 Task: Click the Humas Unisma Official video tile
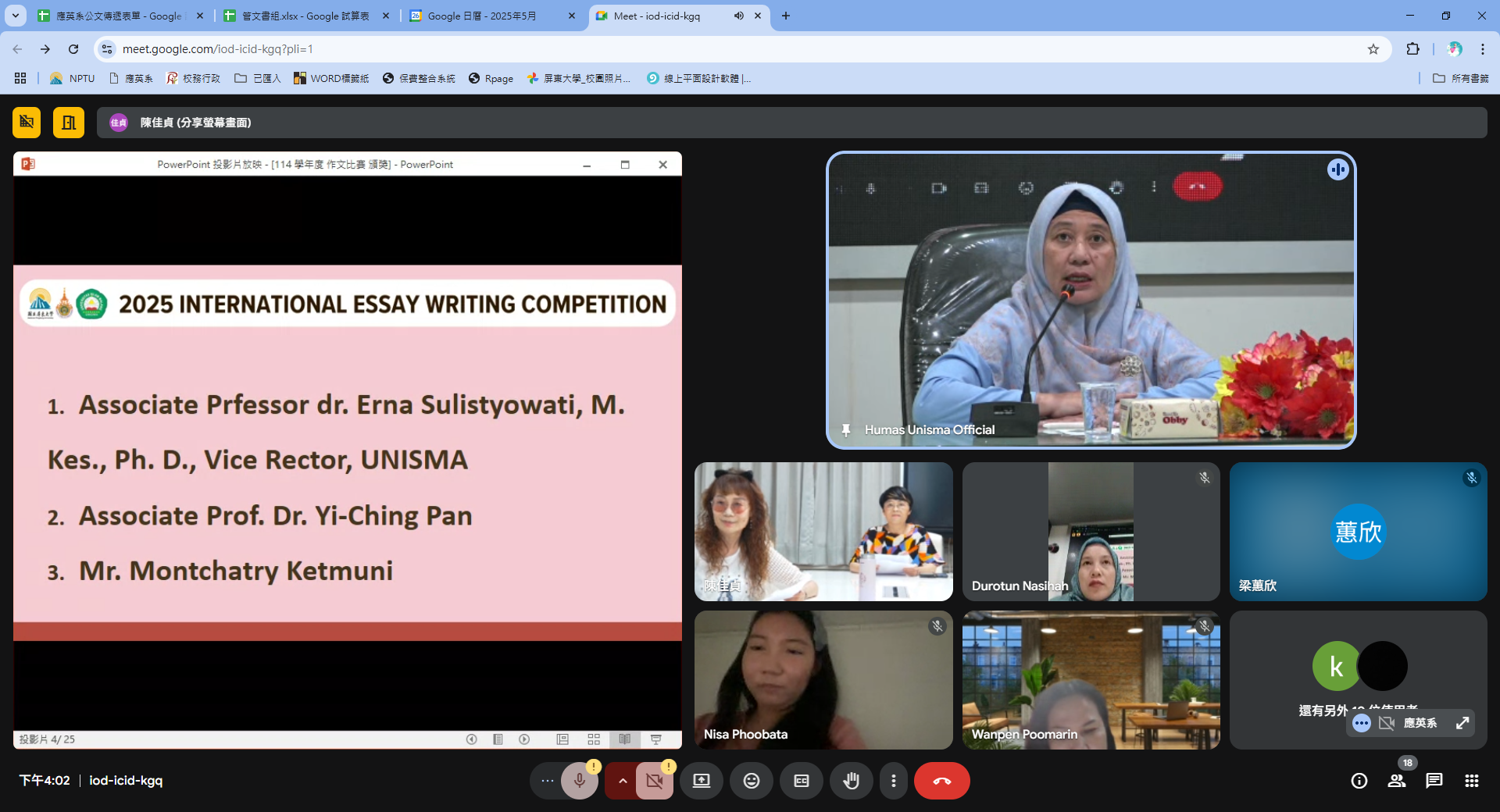(x=1091, y=300)
